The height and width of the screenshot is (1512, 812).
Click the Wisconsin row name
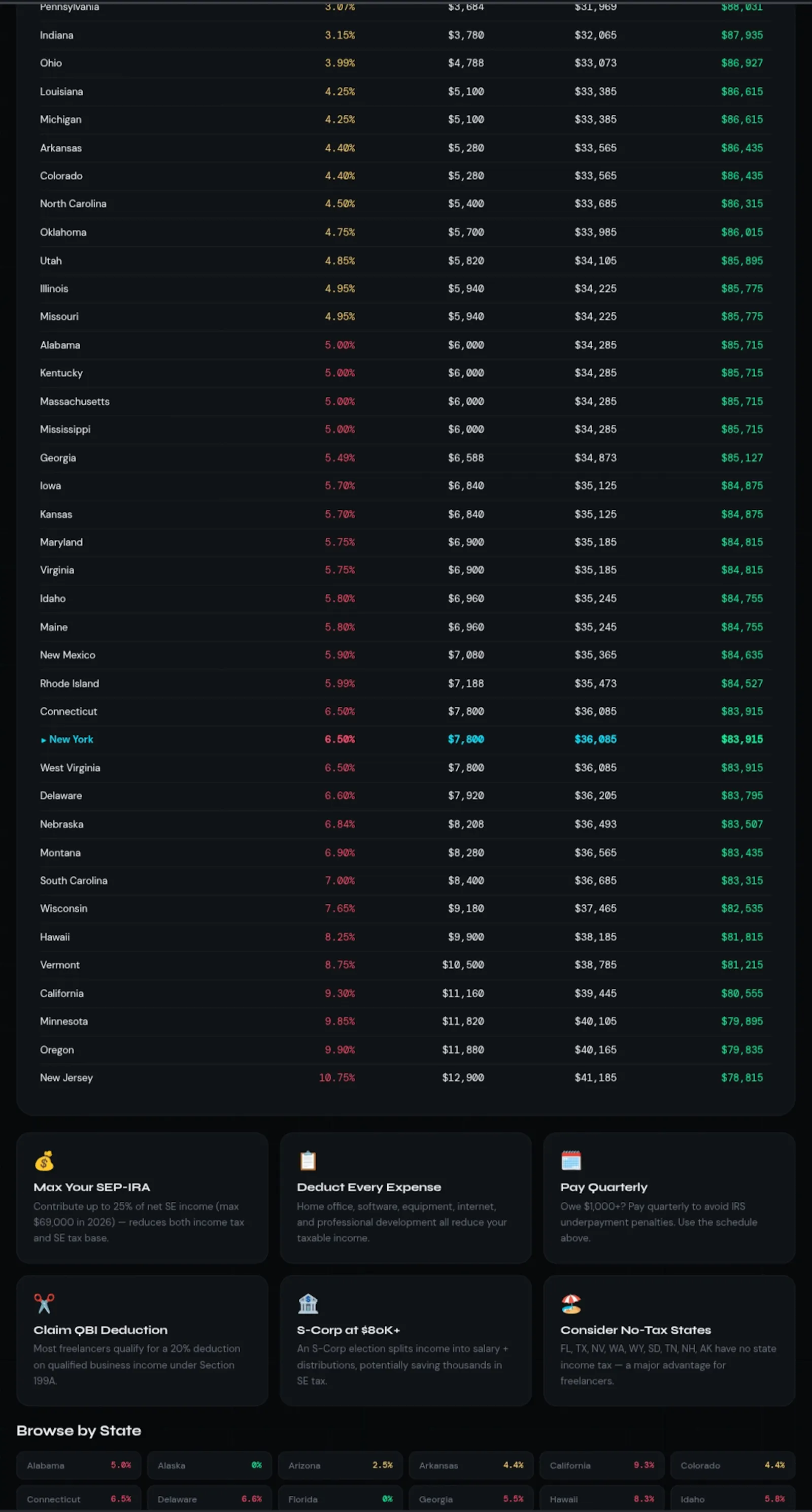point(63,909)
